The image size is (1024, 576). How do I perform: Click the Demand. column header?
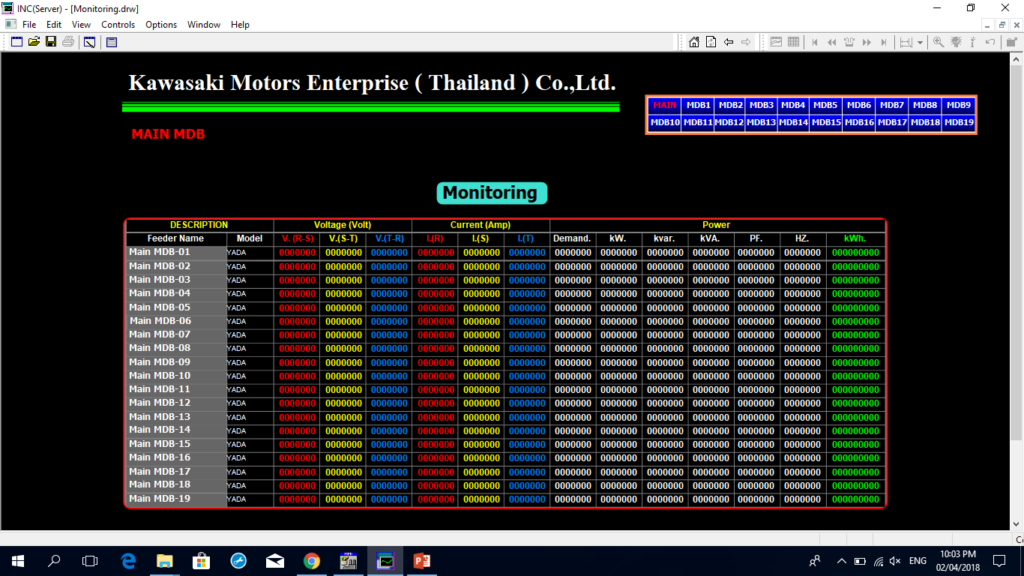tap(571, 239)
